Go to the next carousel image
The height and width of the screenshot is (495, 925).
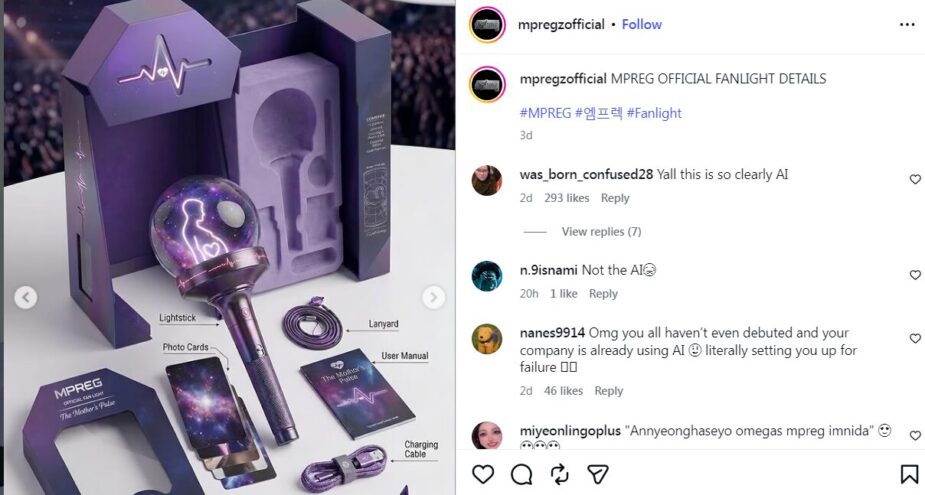coord(434,297)
